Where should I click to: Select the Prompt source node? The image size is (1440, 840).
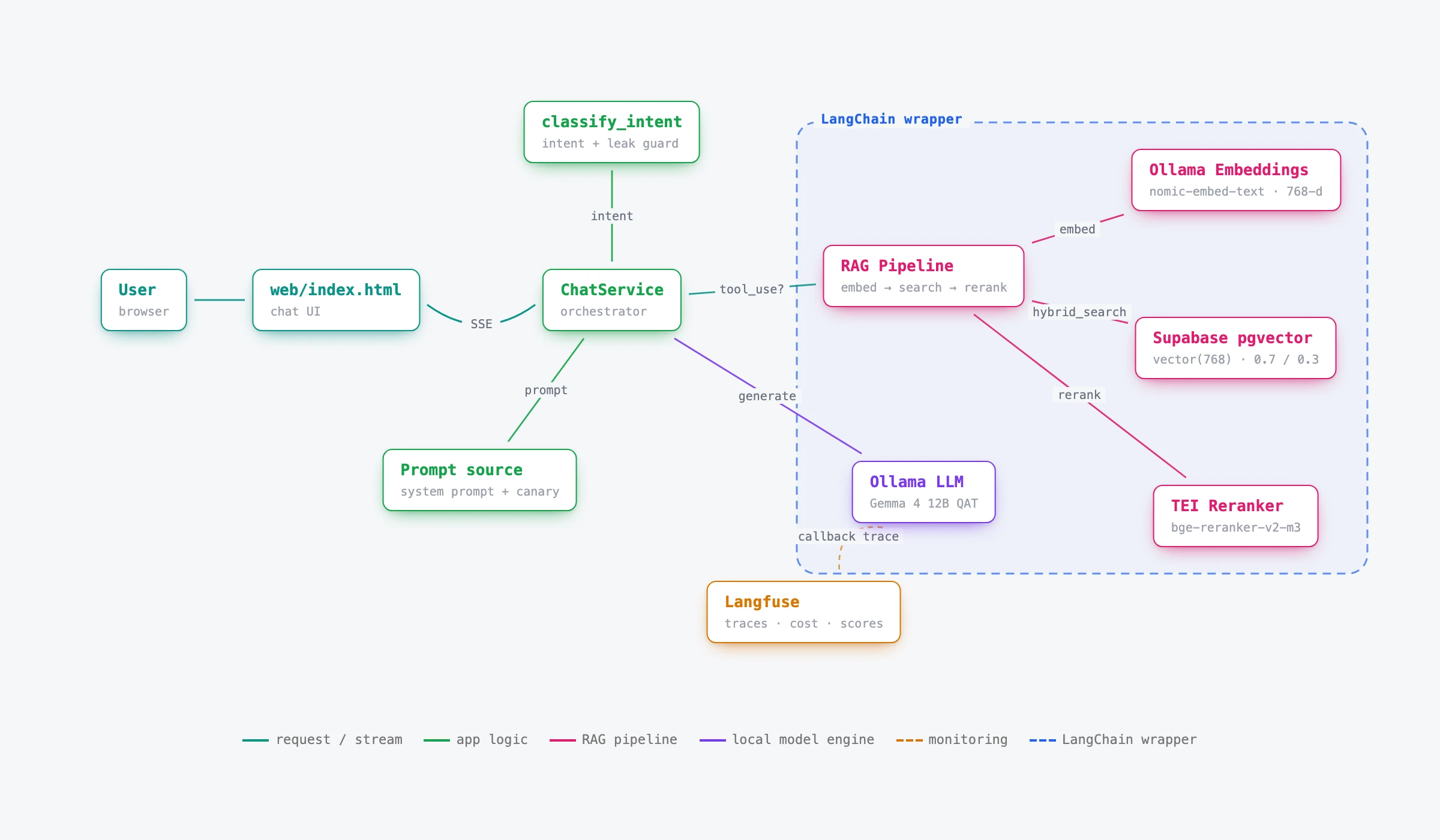pos(479,480)
